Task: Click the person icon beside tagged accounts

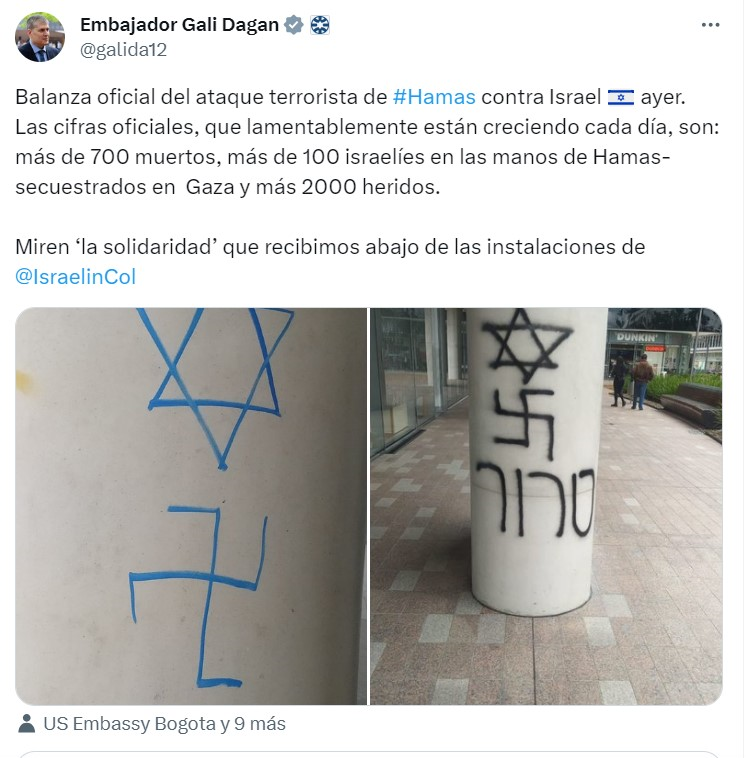Action: (27, 723)
